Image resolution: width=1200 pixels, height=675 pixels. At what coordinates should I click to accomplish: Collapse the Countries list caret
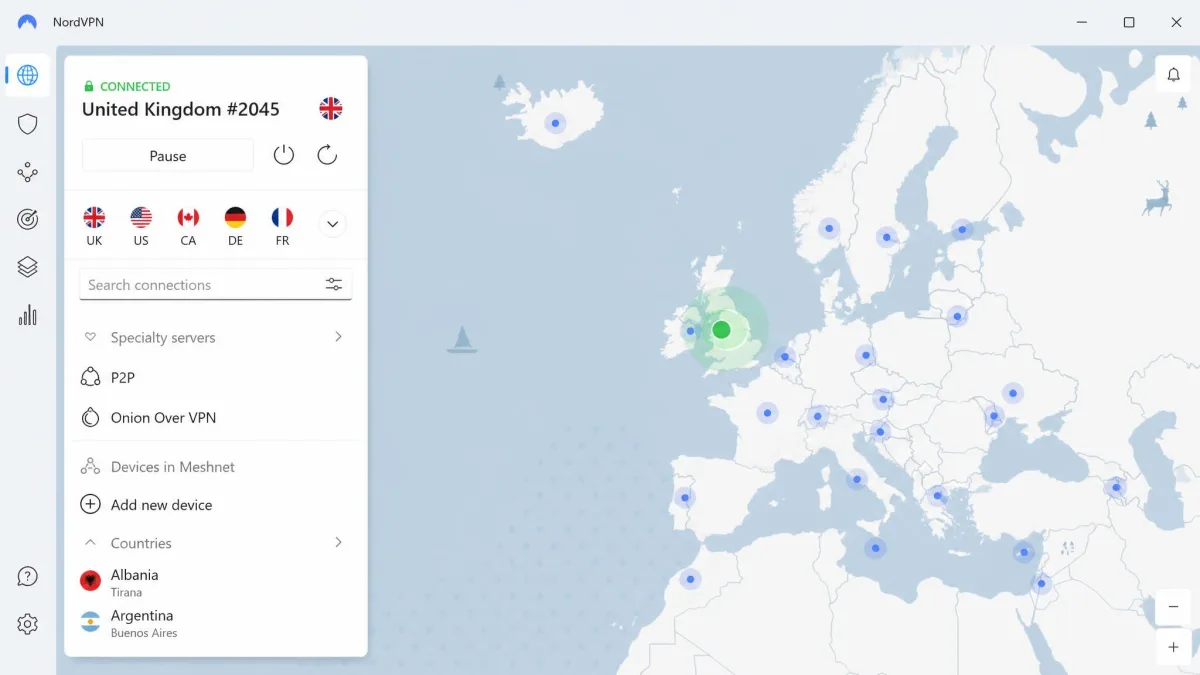coord(90,543)
